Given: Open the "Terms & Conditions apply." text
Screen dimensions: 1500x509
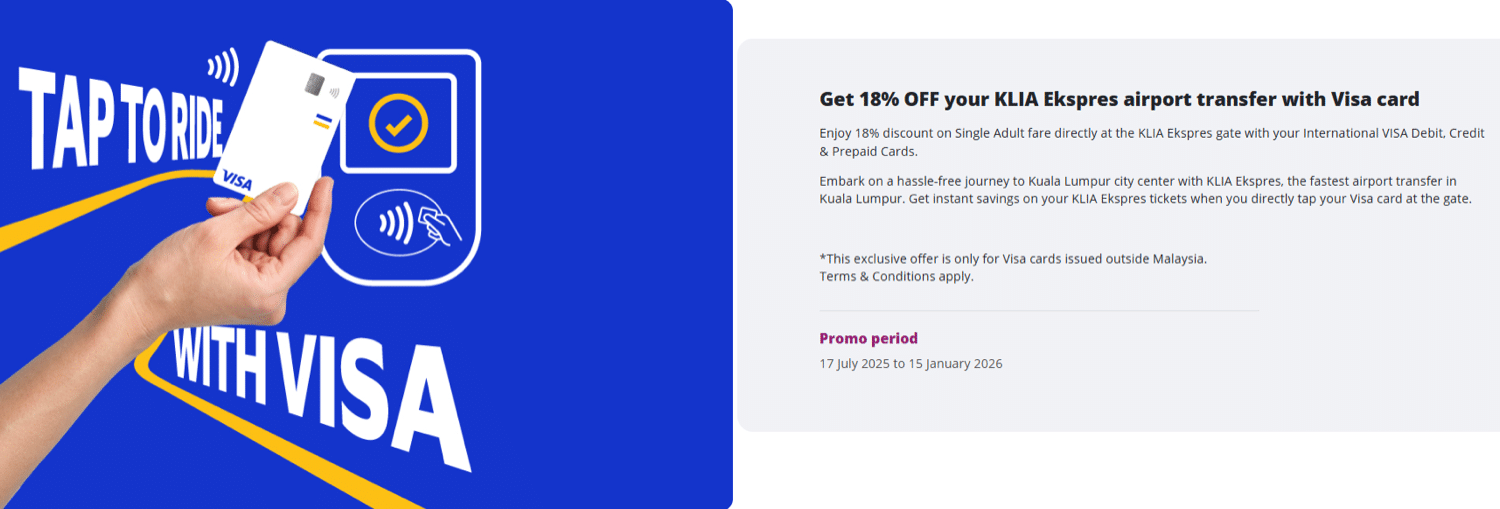Looking at the screenshot, I should pyautogui.click(x=896, y=277).
